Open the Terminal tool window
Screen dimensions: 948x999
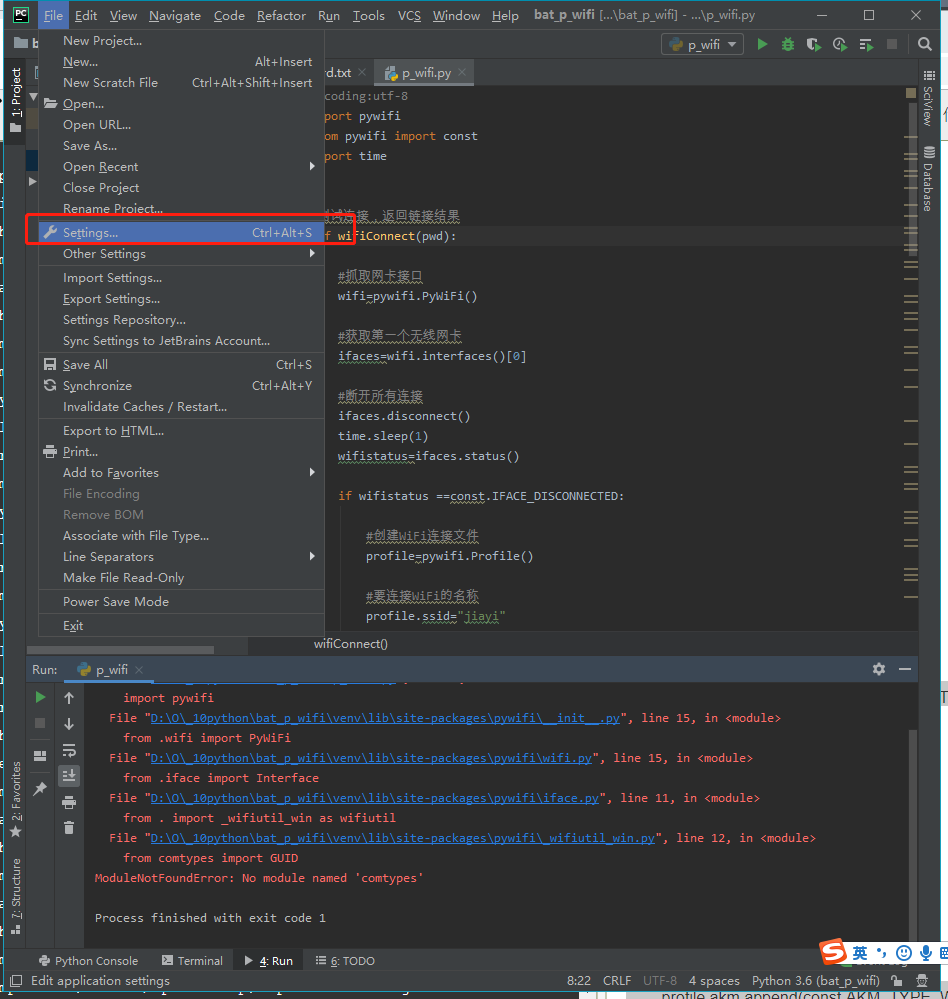coord(192,961)
